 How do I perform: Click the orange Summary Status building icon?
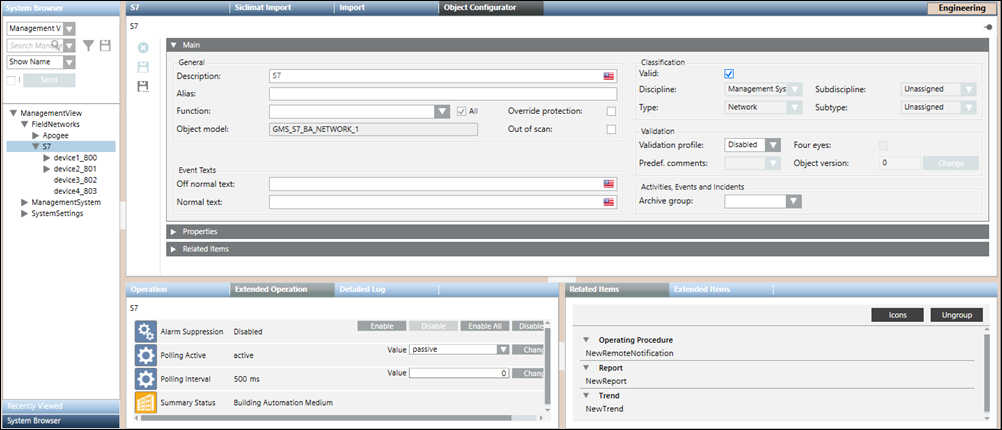point(146,402)
